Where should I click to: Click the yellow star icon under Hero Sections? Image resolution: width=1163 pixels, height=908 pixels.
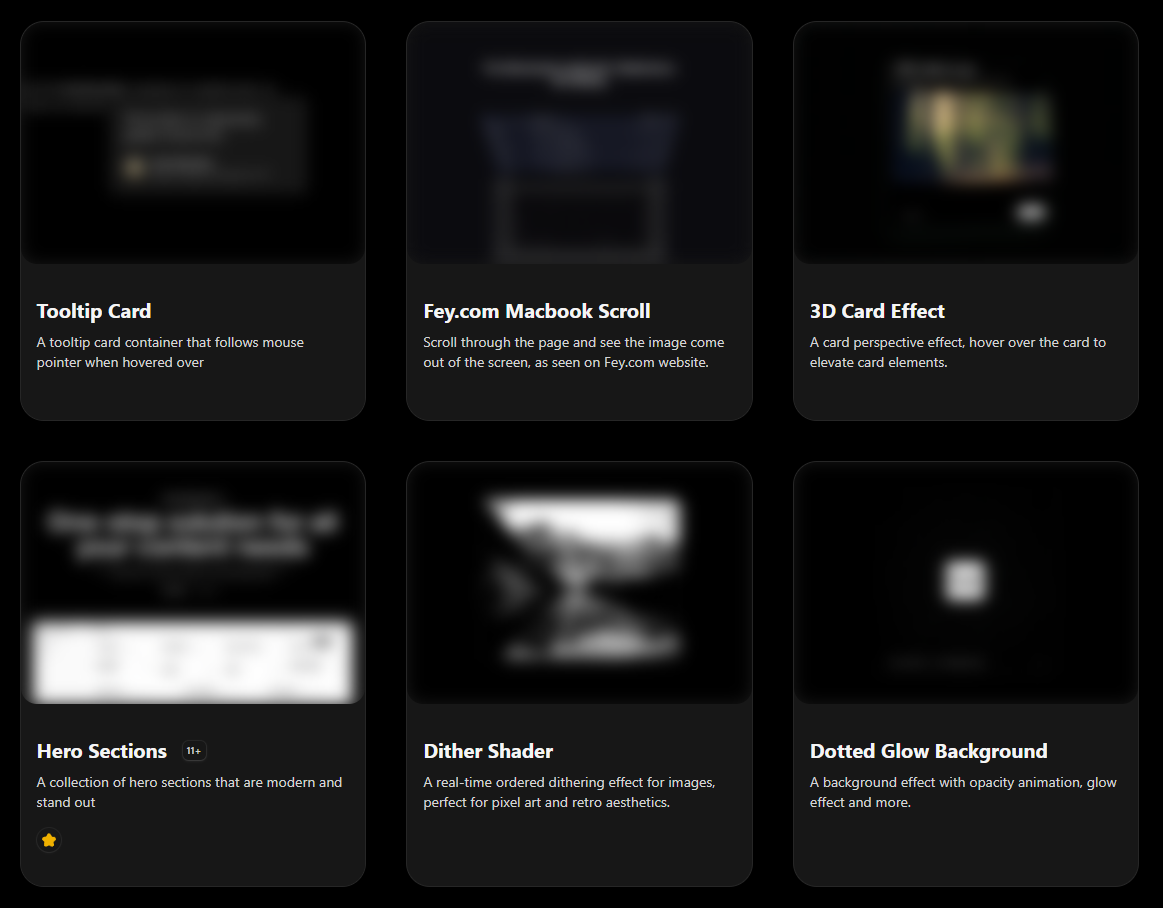click(49, 840)
